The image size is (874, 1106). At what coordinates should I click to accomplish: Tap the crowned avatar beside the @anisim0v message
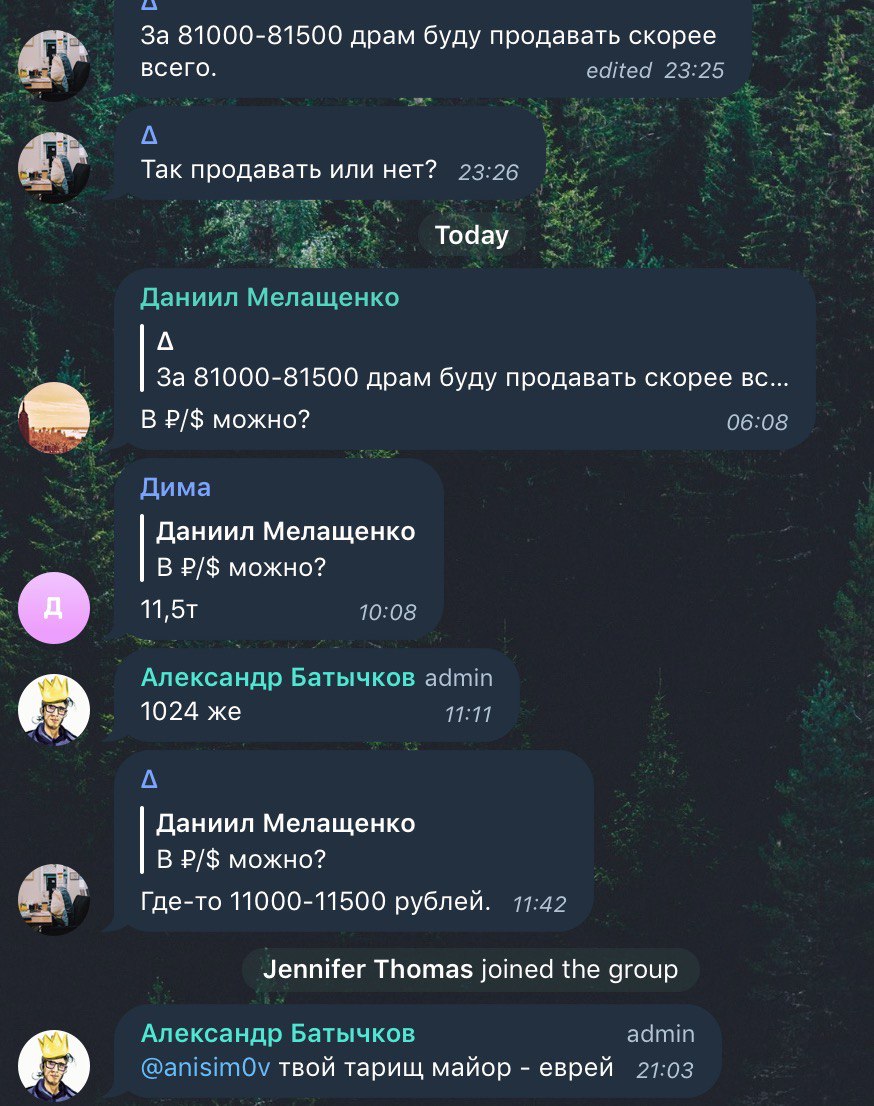[54, 1065]
